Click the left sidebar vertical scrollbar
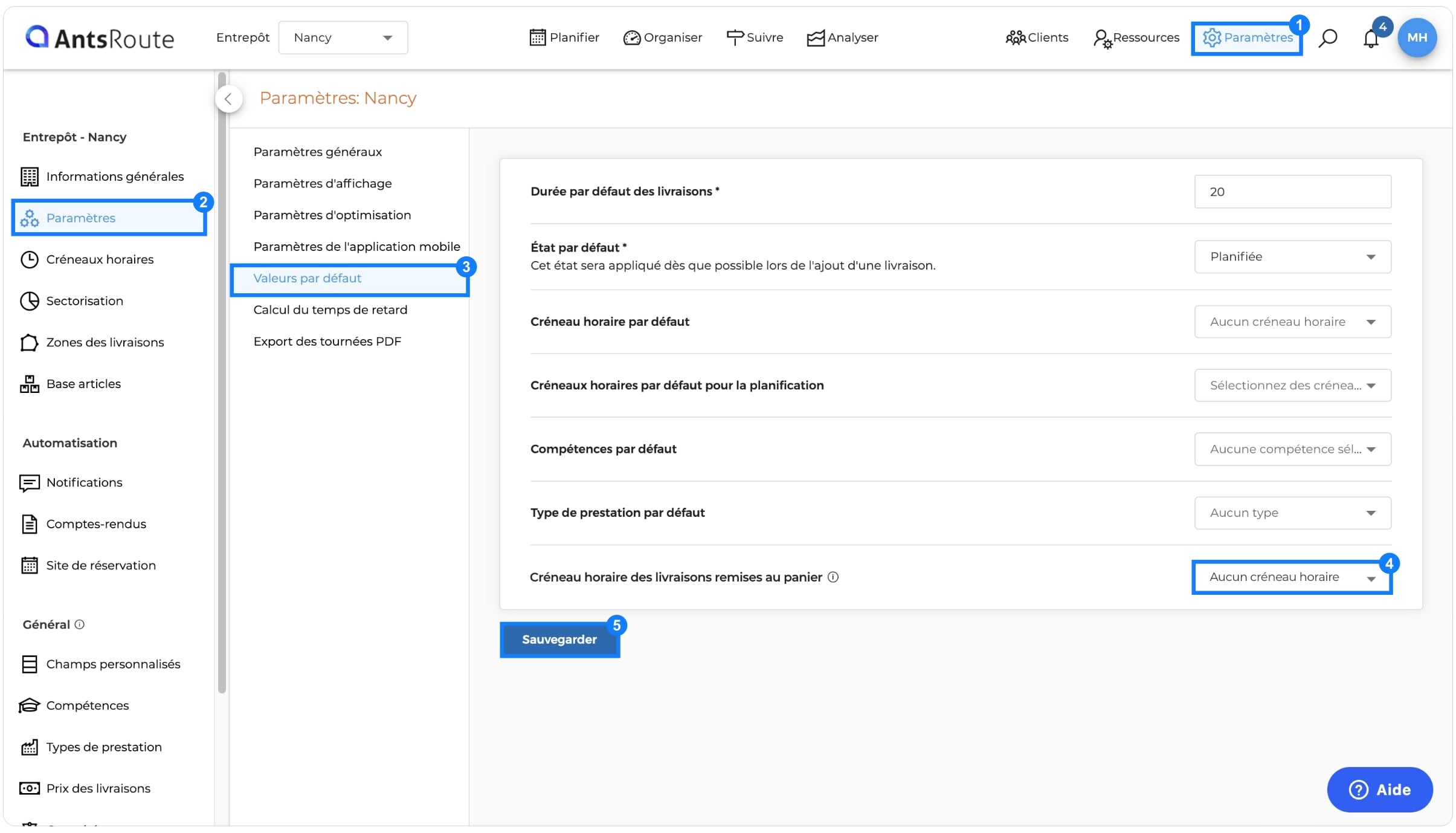Screen dimensions: 1456x833 (222, 383)
